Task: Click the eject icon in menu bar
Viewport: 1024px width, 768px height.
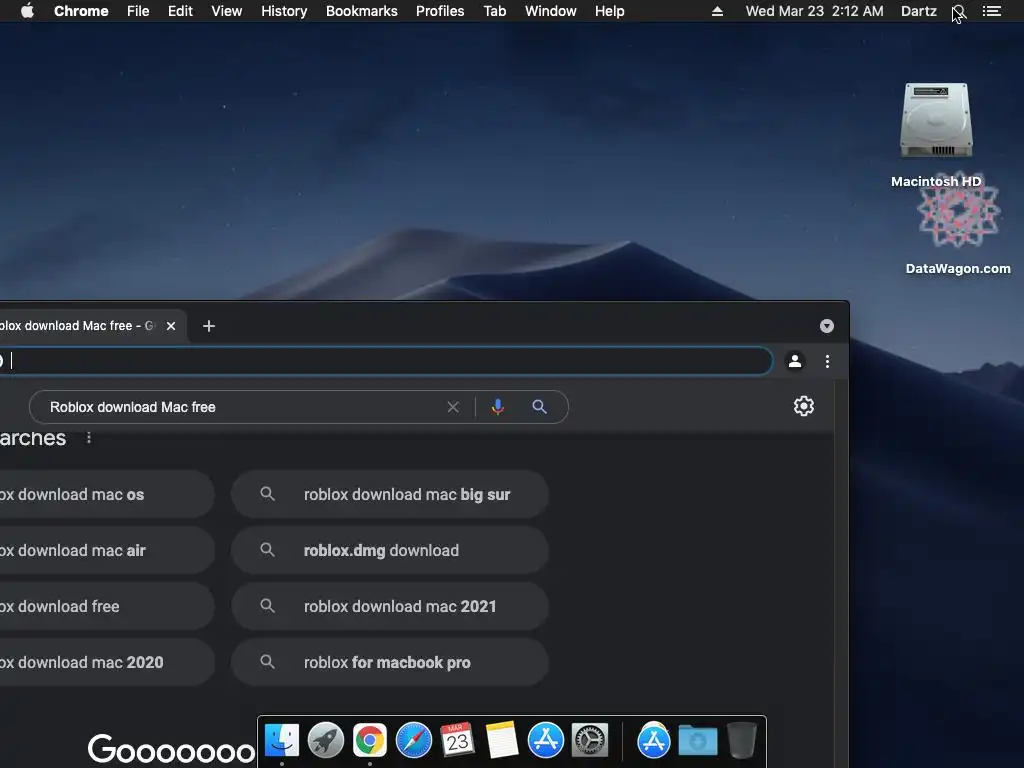Action: click(x=717, y=11)
